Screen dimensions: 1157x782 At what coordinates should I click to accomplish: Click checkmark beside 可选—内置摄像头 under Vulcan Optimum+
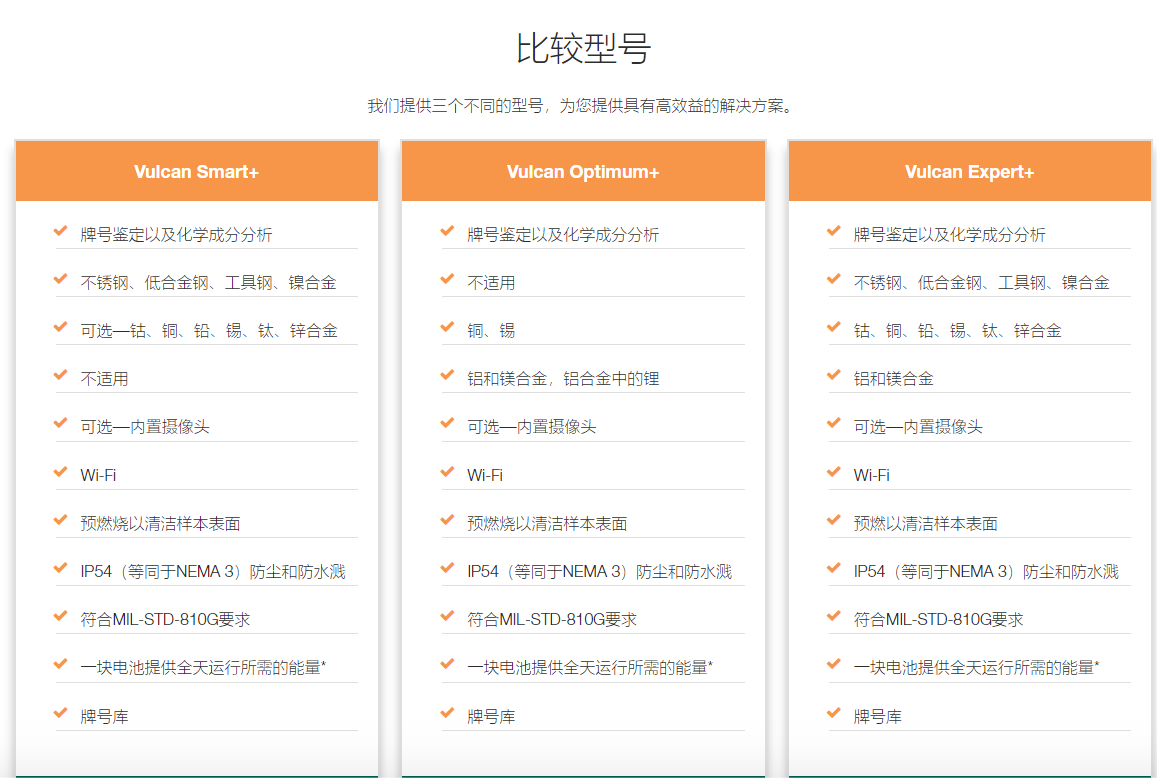(447, 424)
